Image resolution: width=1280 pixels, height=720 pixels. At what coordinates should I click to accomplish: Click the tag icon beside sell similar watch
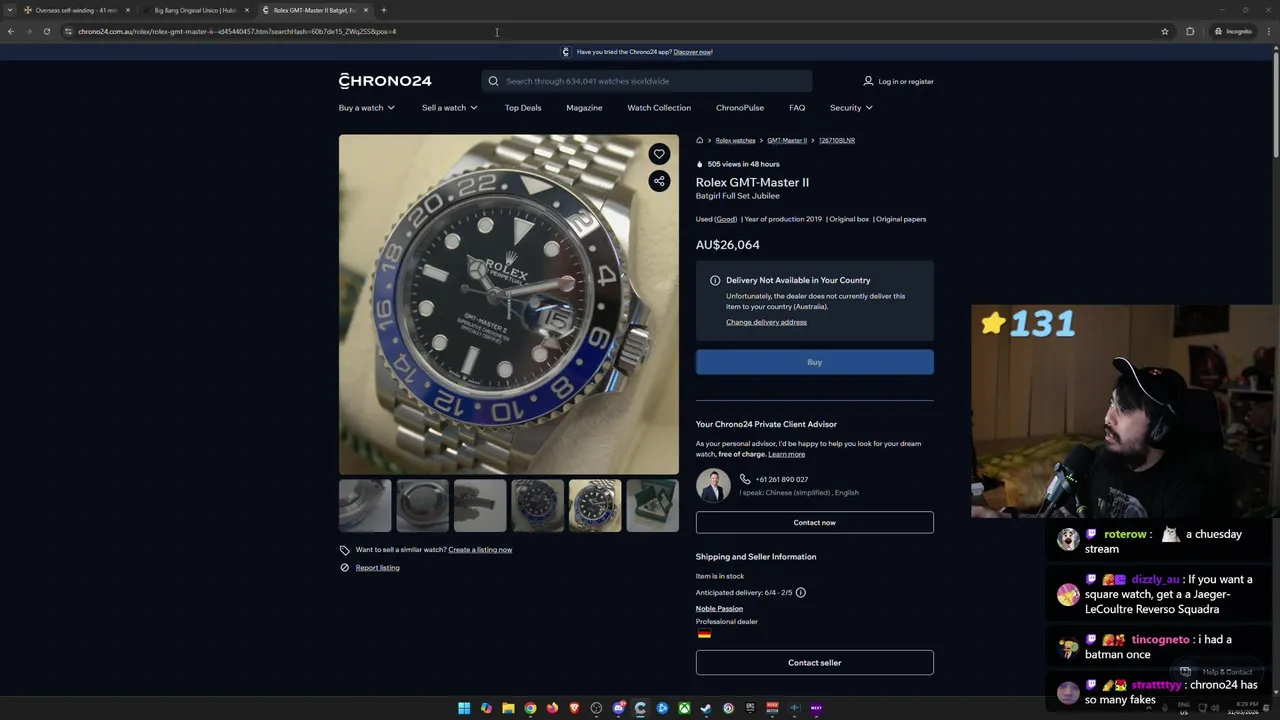tap(344, 550)
